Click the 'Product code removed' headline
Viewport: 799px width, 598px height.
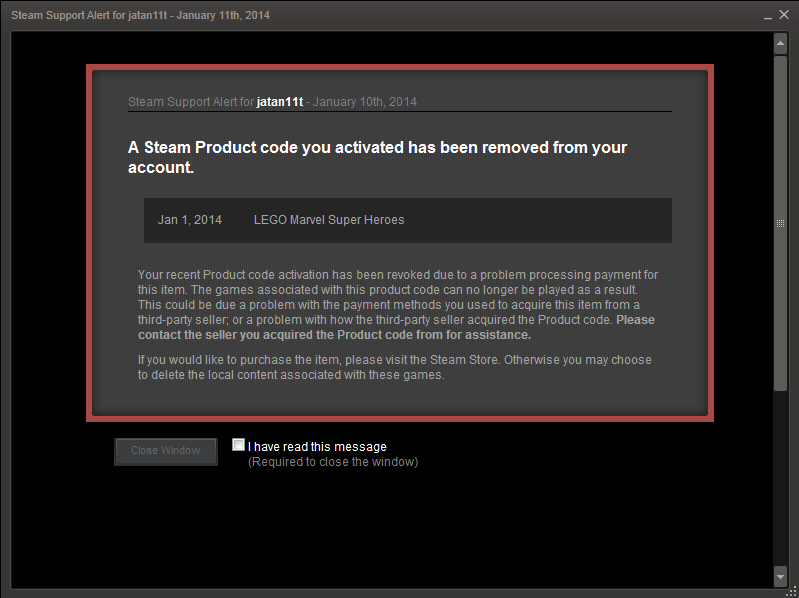(x=378, y=157)
